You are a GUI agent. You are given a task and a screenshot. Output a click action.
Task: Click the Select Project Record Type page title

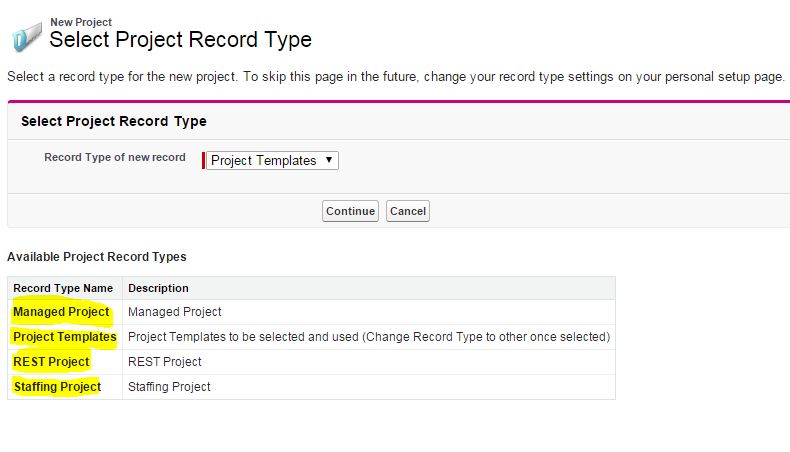tap(180, 40)
